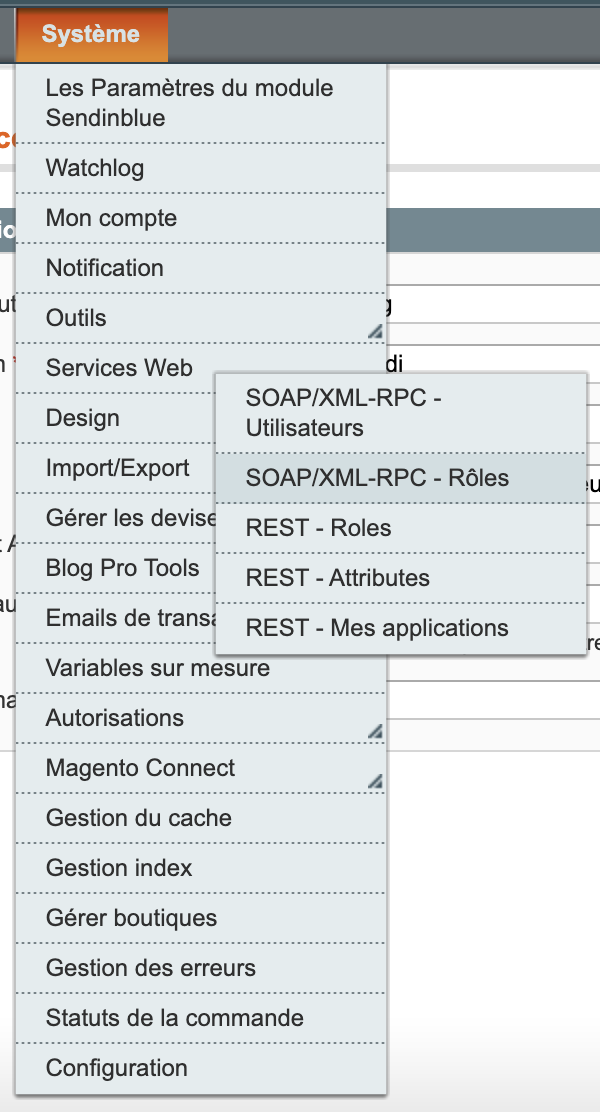Screen dimensions: 600x1112
Task: Open REST - Attributes
Action: pyautogui.click(x=330, y=578)
